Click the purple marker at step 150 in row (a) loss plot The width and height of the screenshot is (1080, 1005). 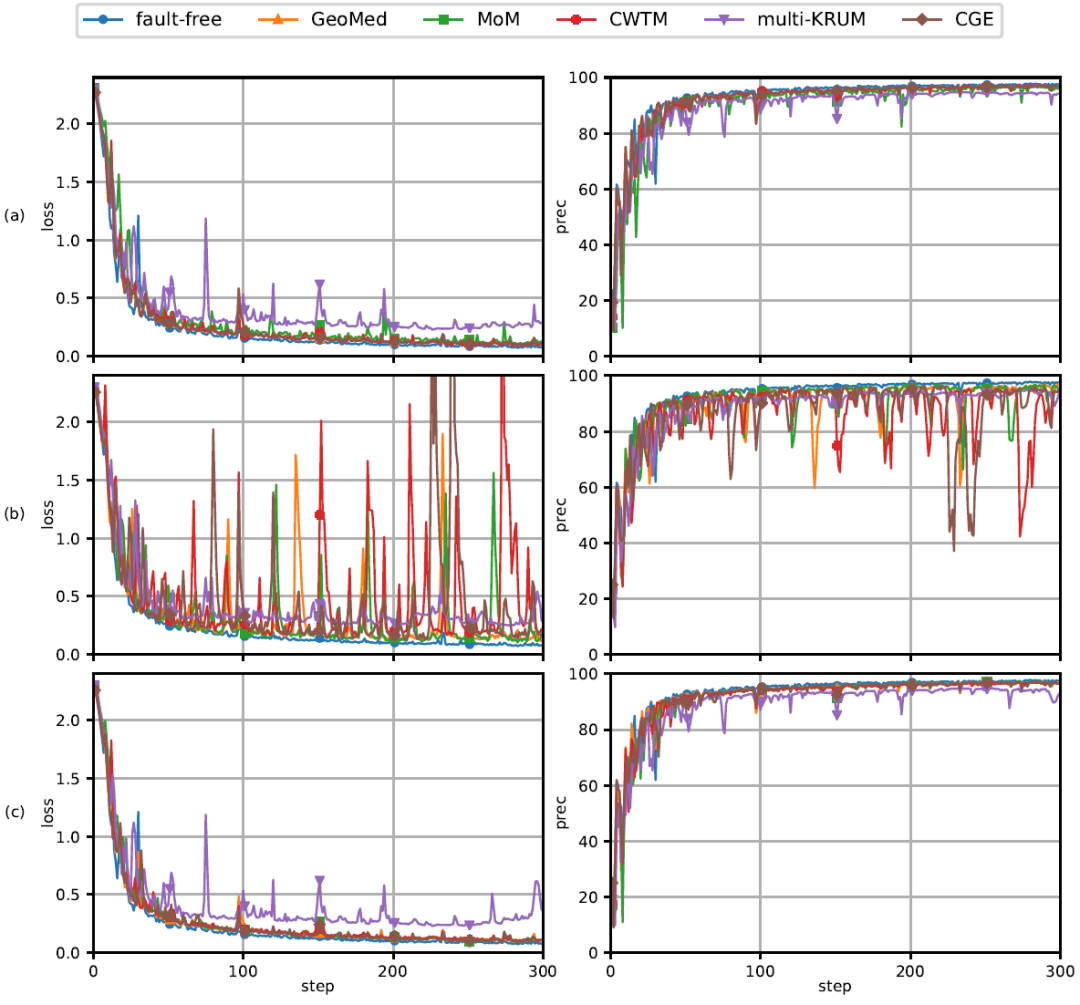point(320,285)
